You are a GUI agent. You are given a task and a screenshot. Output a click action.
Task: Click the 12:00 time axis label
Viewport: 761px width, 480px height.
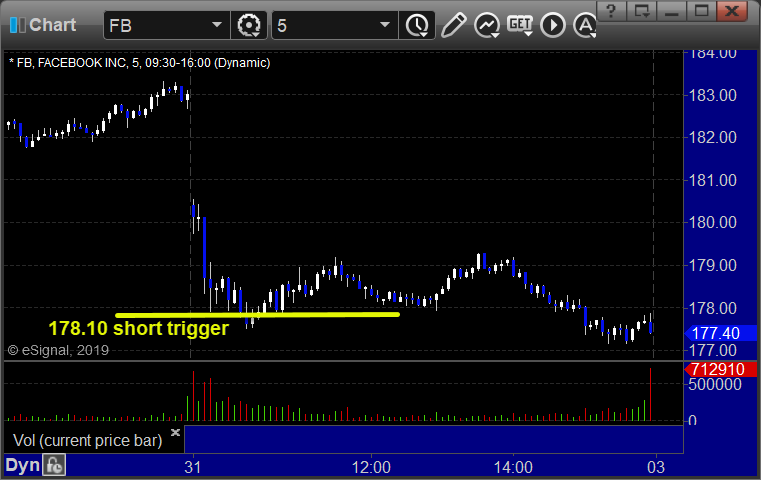tap(371, 467)
